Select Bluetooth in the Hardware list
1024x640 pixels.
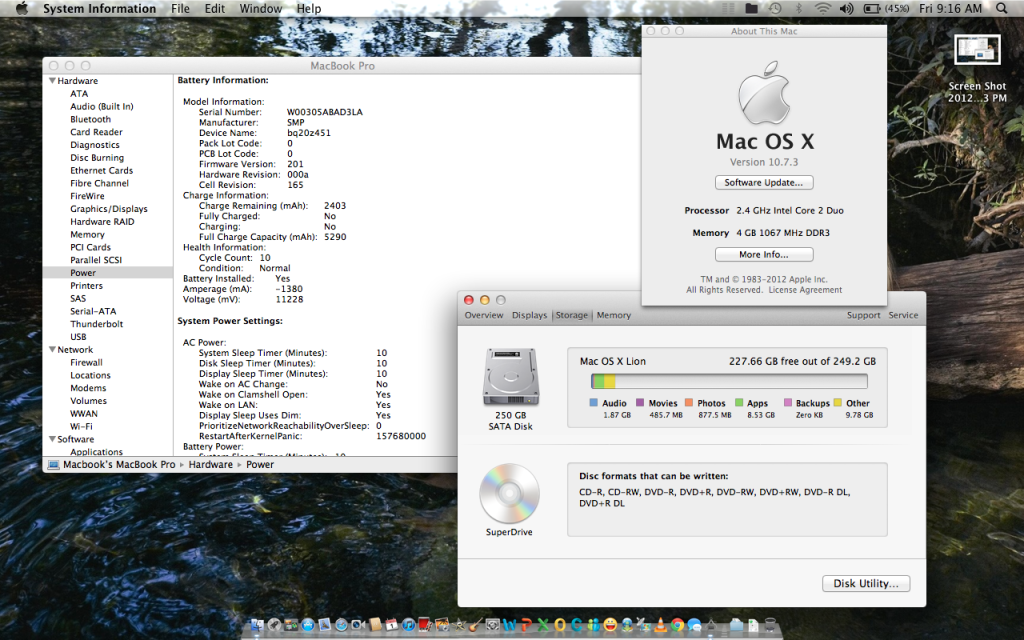pyautogui.click(x=91, y=119)
